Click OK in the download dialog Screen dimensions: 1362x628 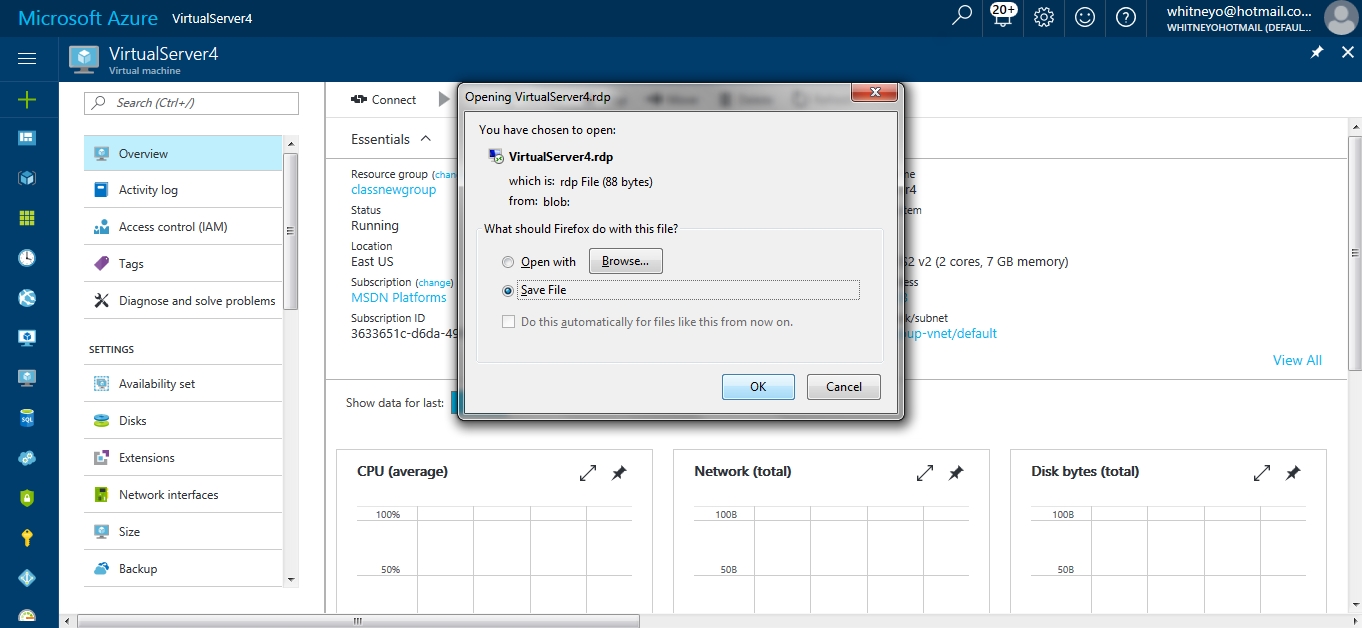tap(758, 387)
